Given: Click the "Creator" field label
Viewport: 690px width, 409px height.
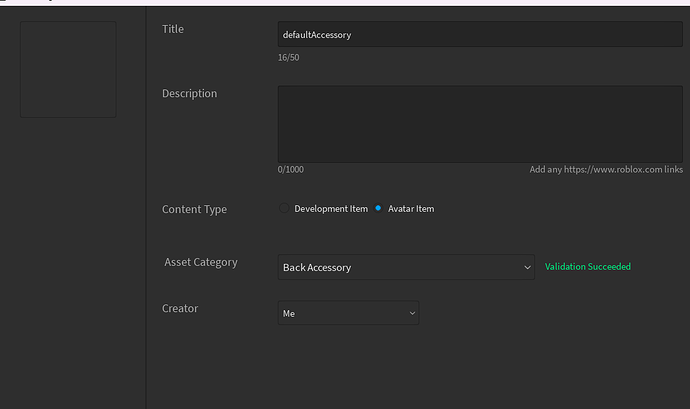Looking at the screenshot, I should click(x=180, y=308).
